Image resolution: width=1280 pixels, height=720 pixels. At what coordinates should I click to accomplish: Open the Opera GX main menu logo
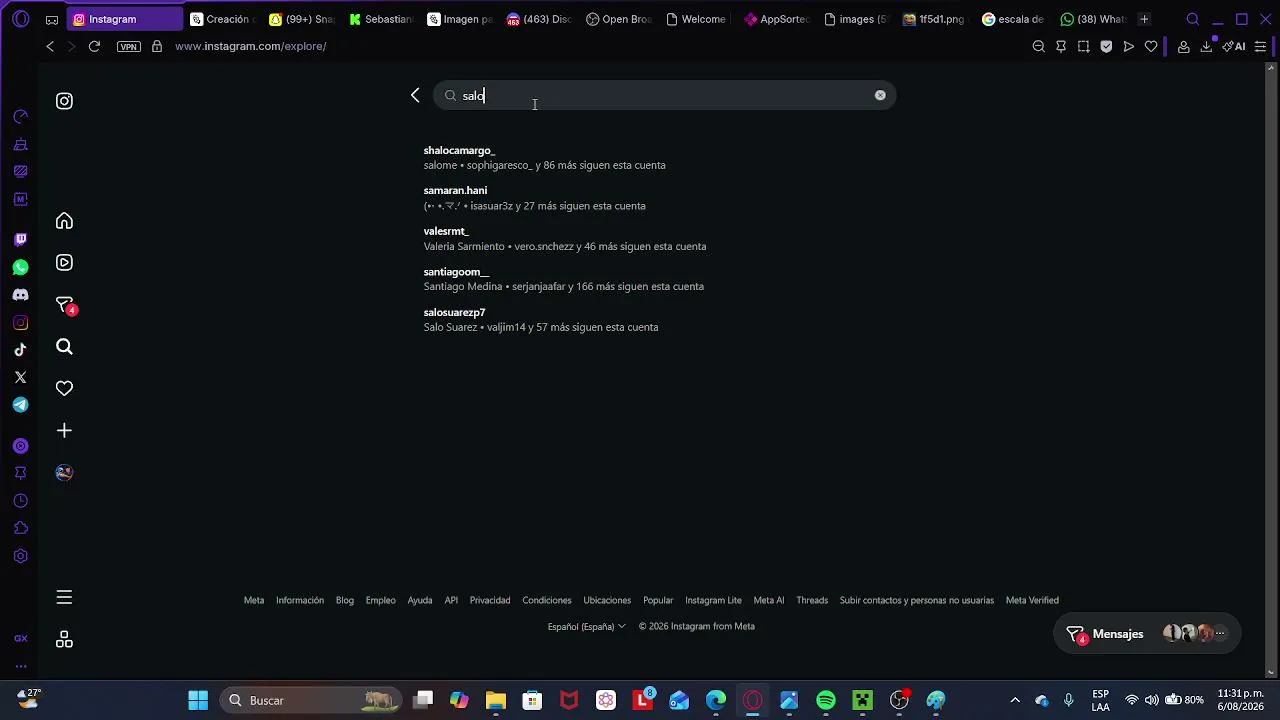point(20,19)
